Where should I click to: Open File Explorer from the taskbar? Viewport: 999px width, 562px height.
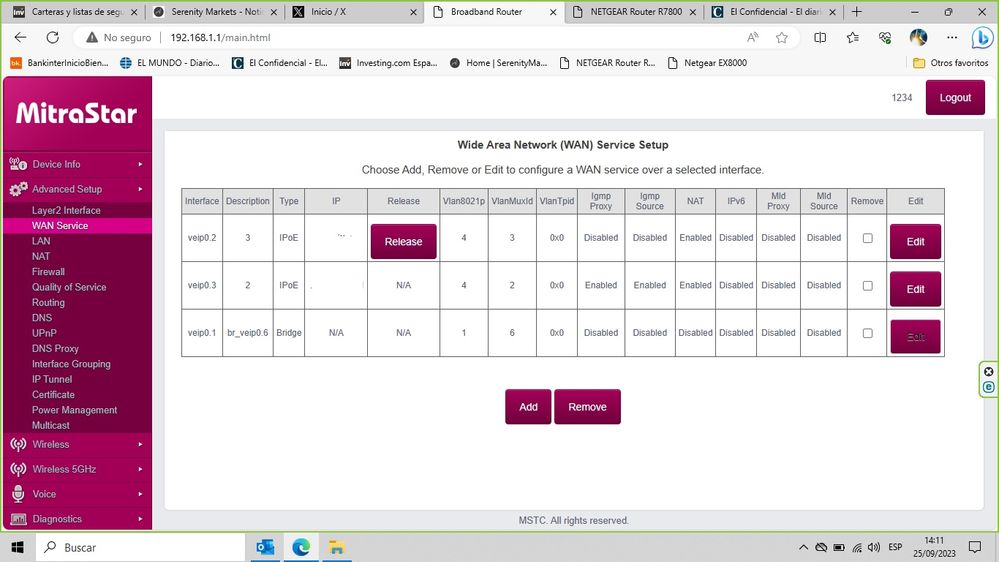pos(337,547)
